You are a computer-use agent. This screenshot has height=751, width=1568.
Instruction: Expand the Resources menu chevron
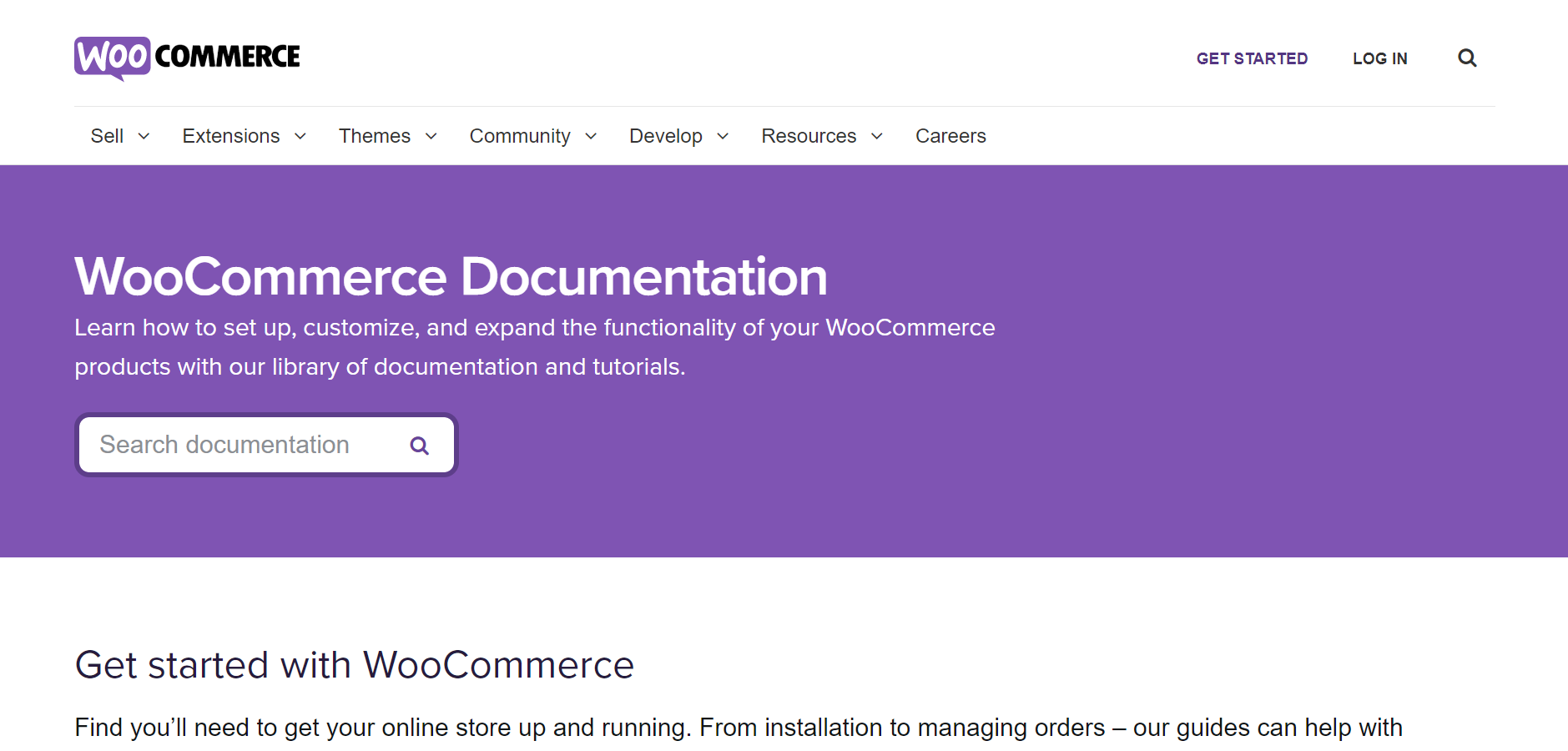tap(877, 136)
